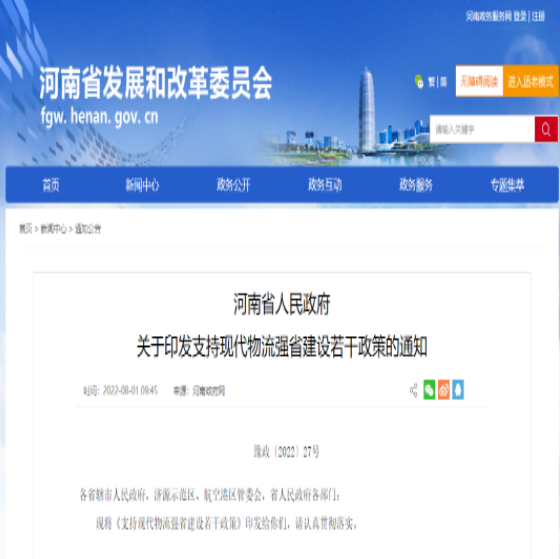This screenshot has width=560, height=559.
Task: Enter elderly mode via 进入适老模式
Action: [531, 81]
